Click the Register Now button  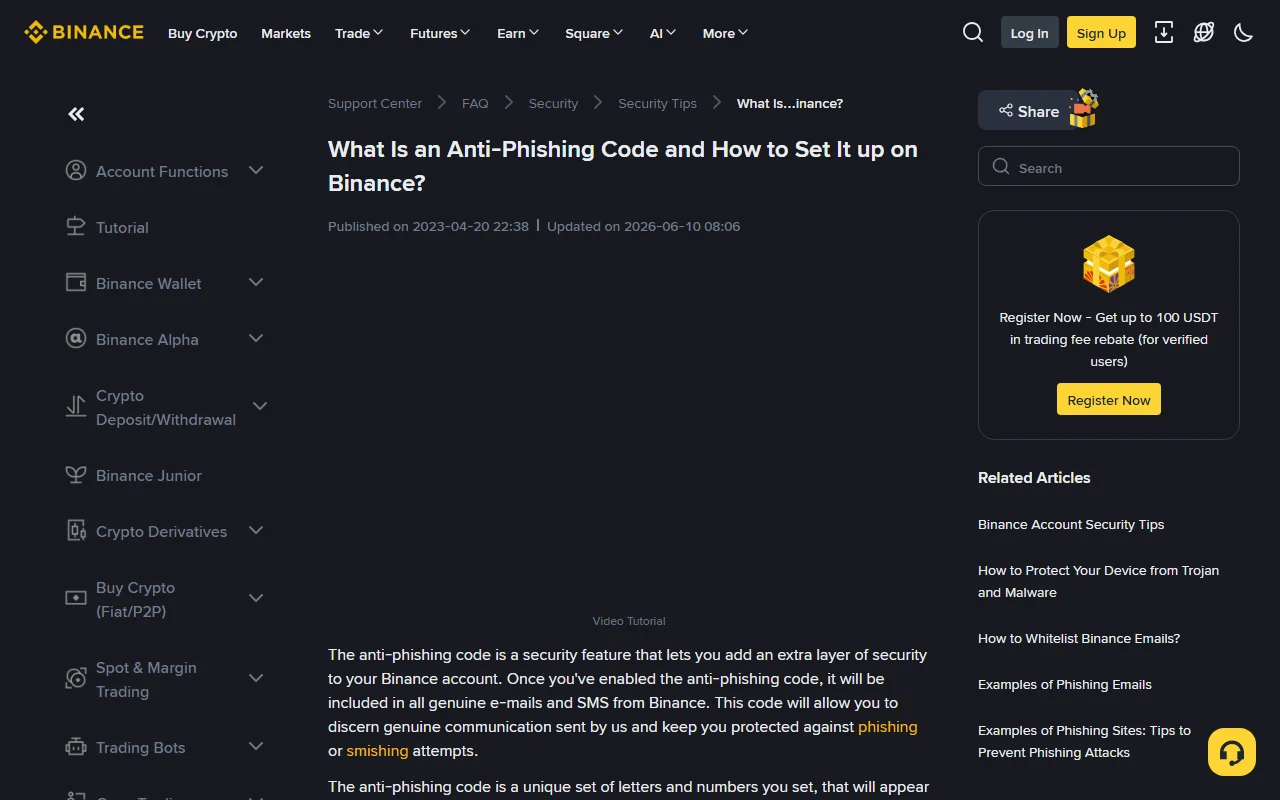(1109, 400)
